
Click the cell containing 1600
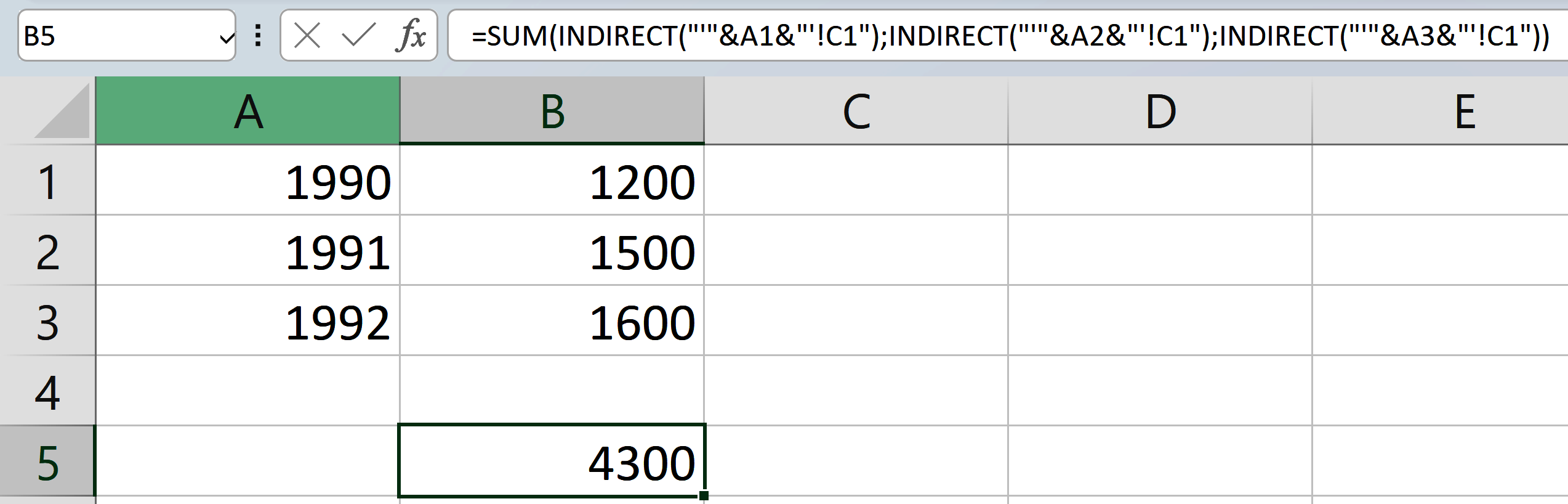(552, 320)
